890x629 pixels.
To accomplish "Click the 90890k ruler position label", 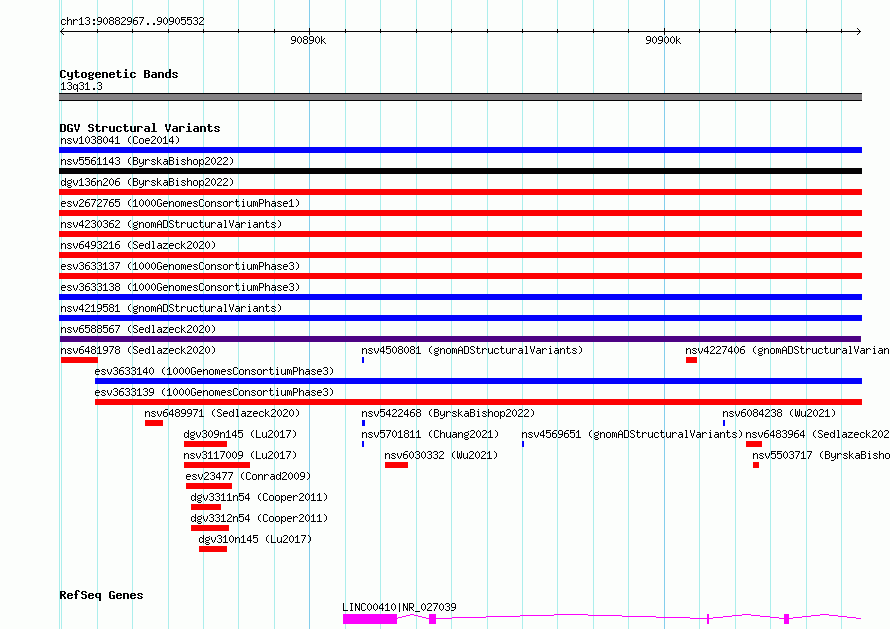I will coord(308,40).
